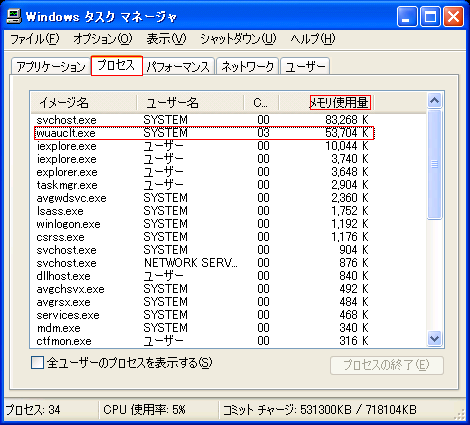Viewport: 470px width, 425px height.
Task: Sort by ユーザー名 column header
Action: tap(190, 102)
